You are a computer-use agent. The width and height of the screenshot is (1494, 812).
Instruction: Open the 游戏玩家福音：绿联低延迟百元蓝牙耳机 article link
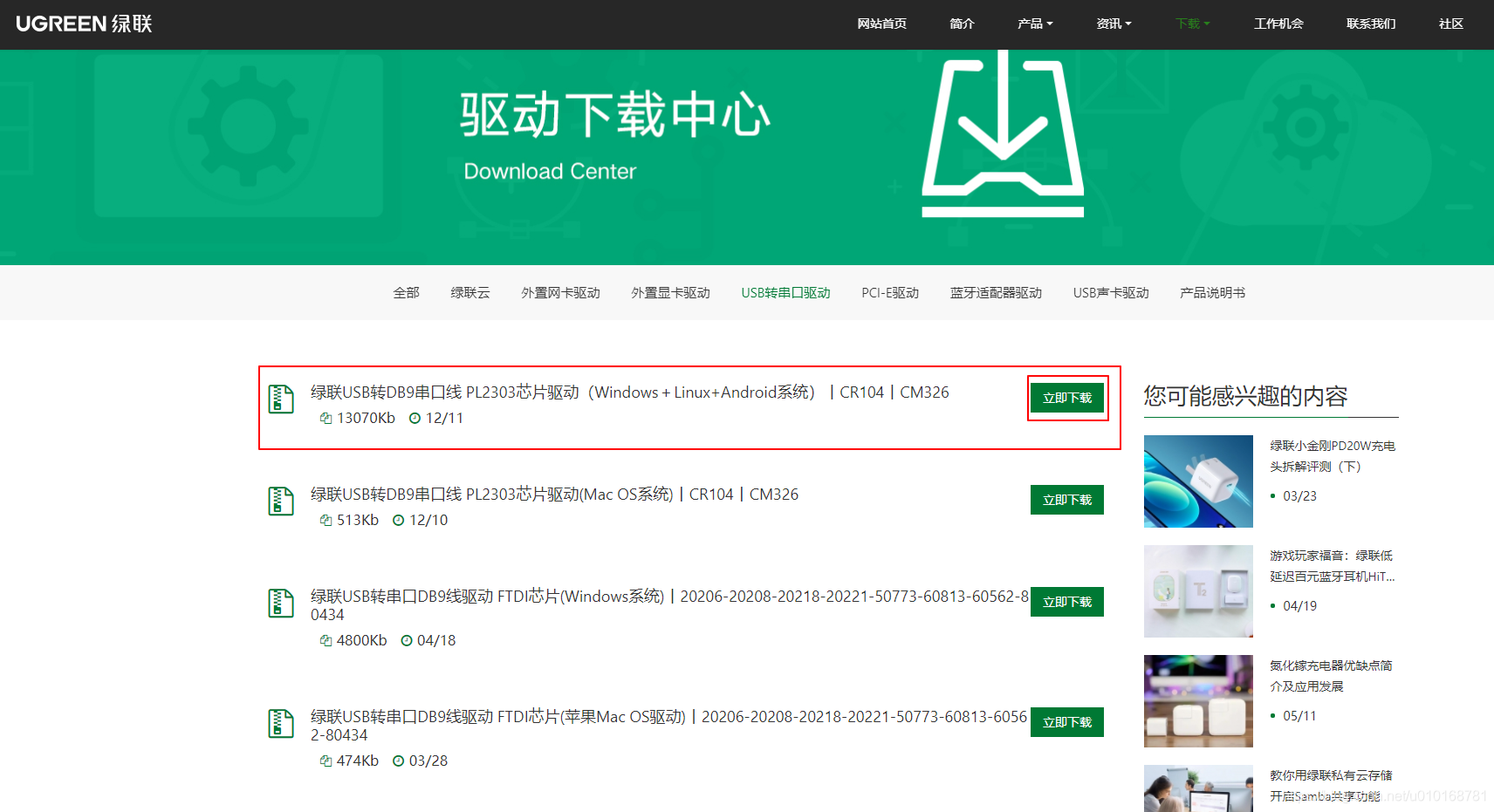pyautogui.click(x=1333, y=566)
